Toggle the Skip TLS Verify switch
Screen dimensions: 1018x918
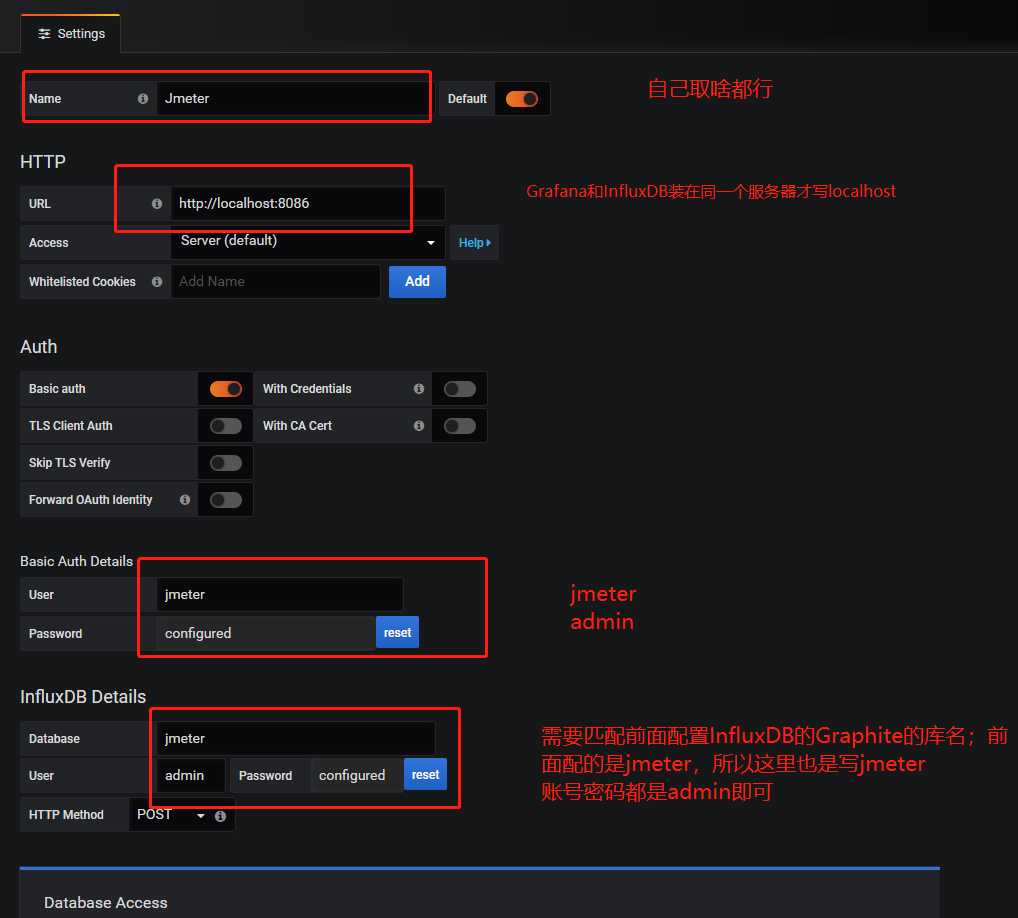click(226, 463)
